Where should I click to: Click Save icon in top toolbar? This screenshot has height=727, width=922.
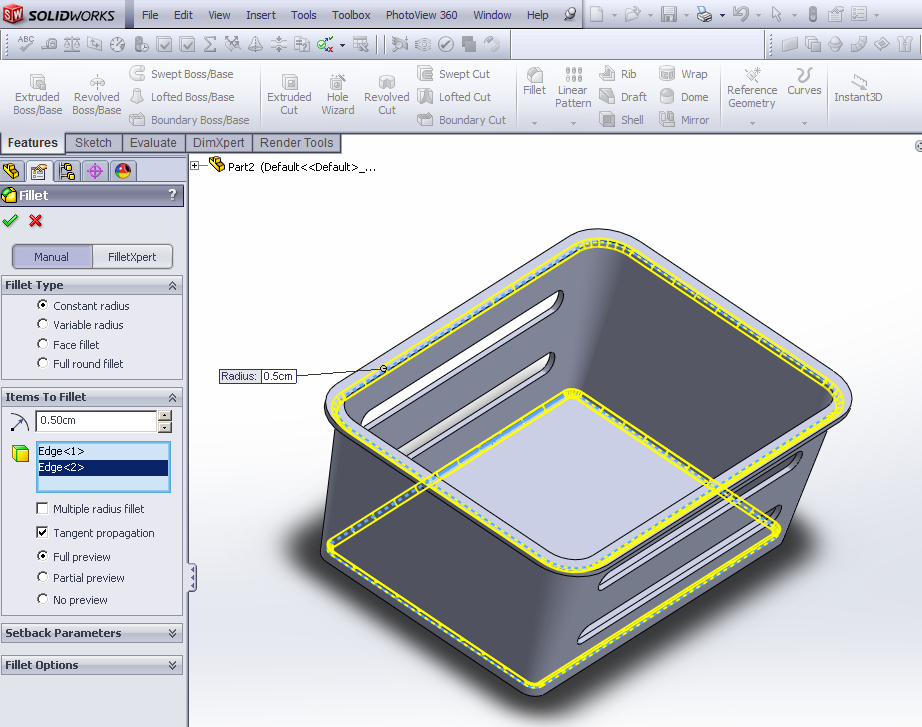point(669,14)
